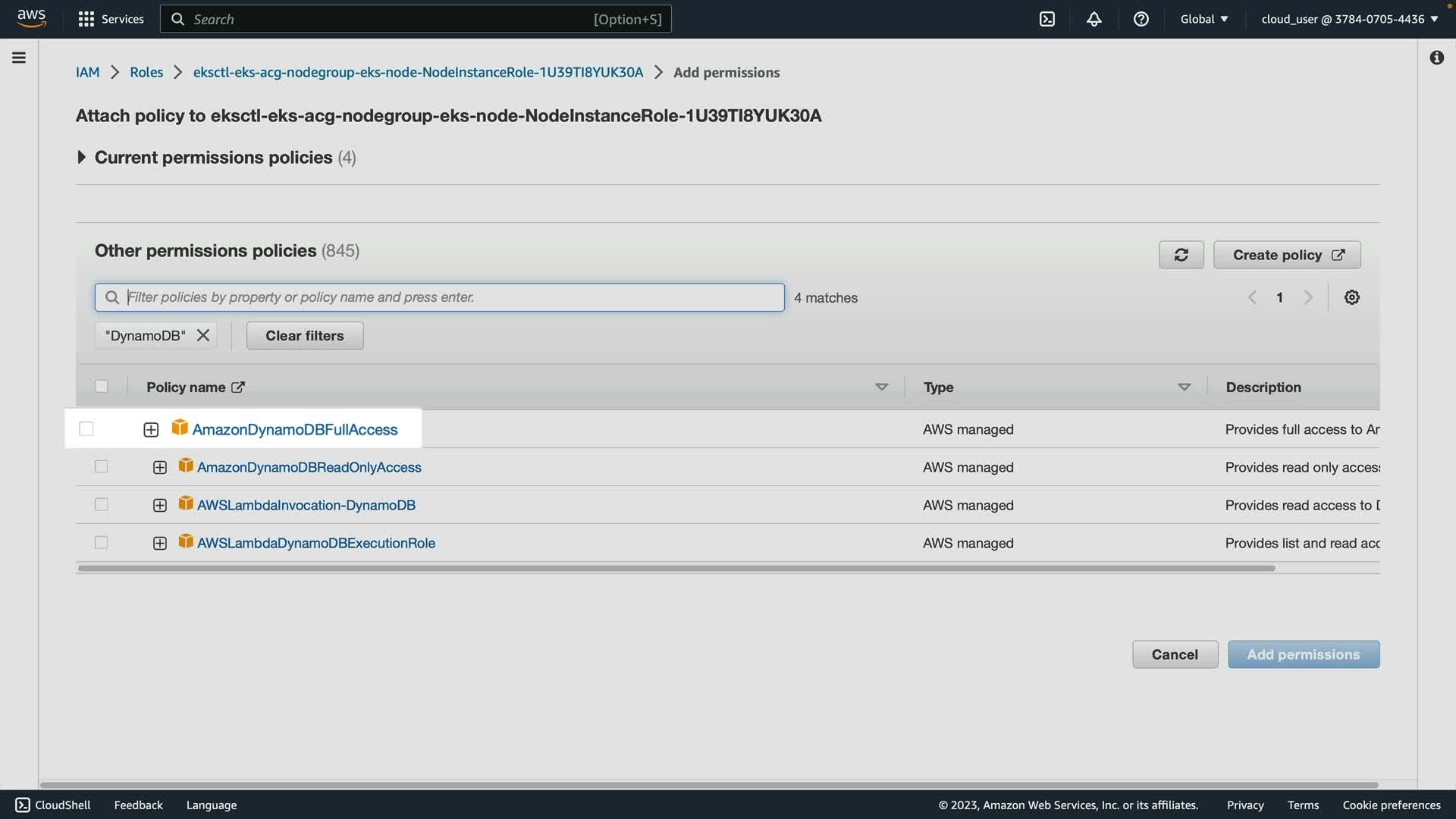The height and width of the screenshot is (819, 1456).
Task: Toggle the side navigation hamburger menu
Action: pyautogui.click(x=19, y=58)
